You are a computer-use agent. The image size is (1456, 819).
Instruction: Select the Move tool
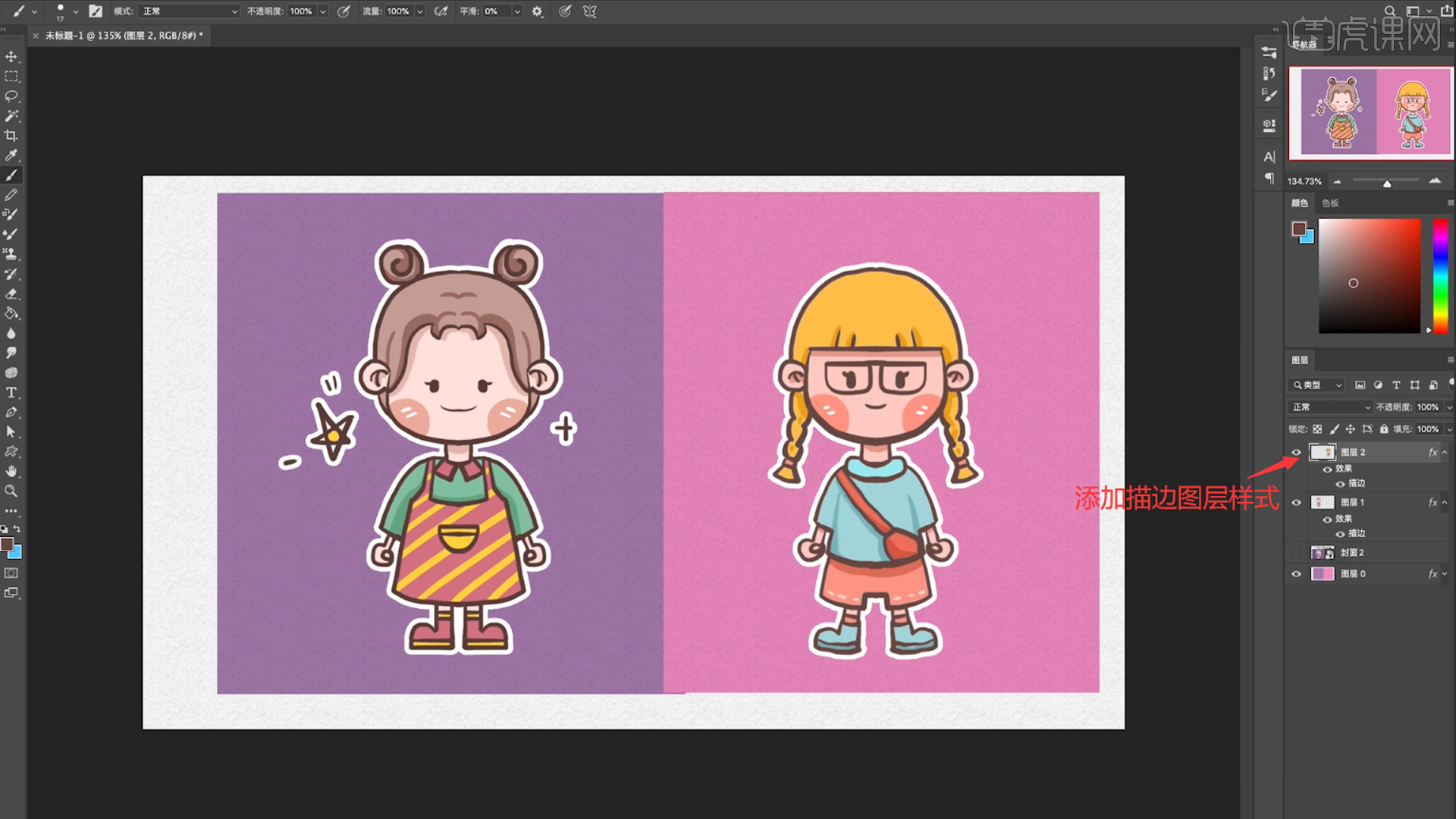point(11,57)
